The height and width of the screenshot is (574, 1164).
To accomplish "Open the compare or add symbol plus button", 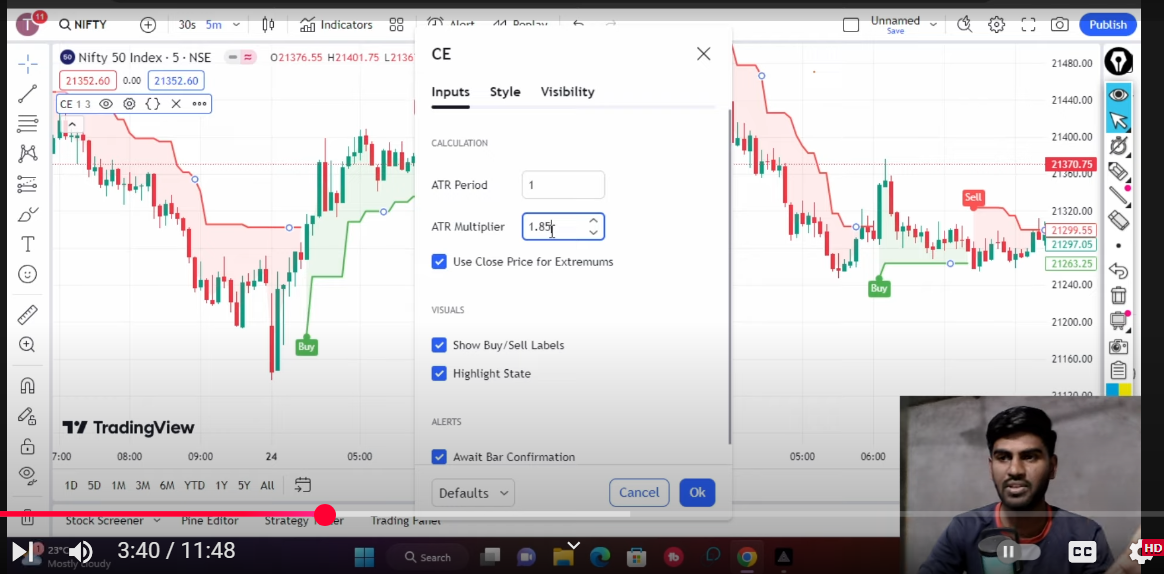I will pos(148,25).
